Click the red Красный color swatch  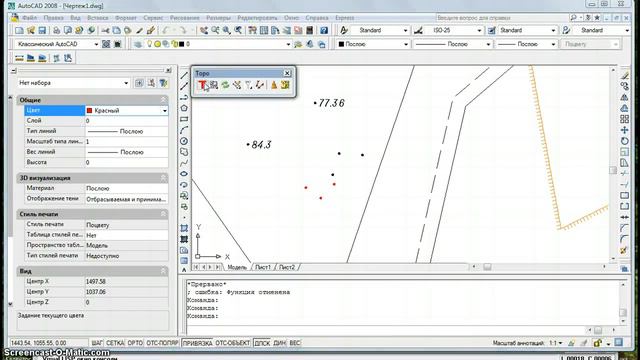click(89, 111)
